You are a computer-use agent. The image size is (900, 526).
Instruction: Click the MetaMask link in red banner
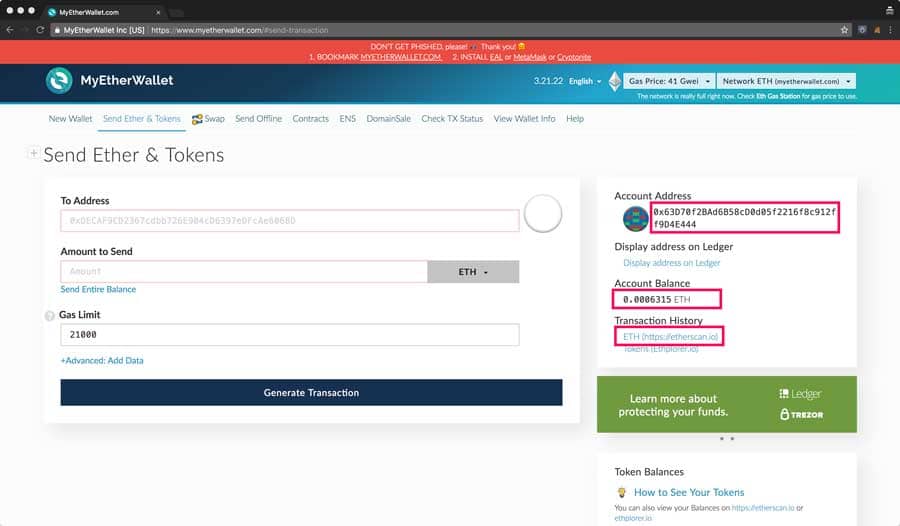click(x=530, y=57)
